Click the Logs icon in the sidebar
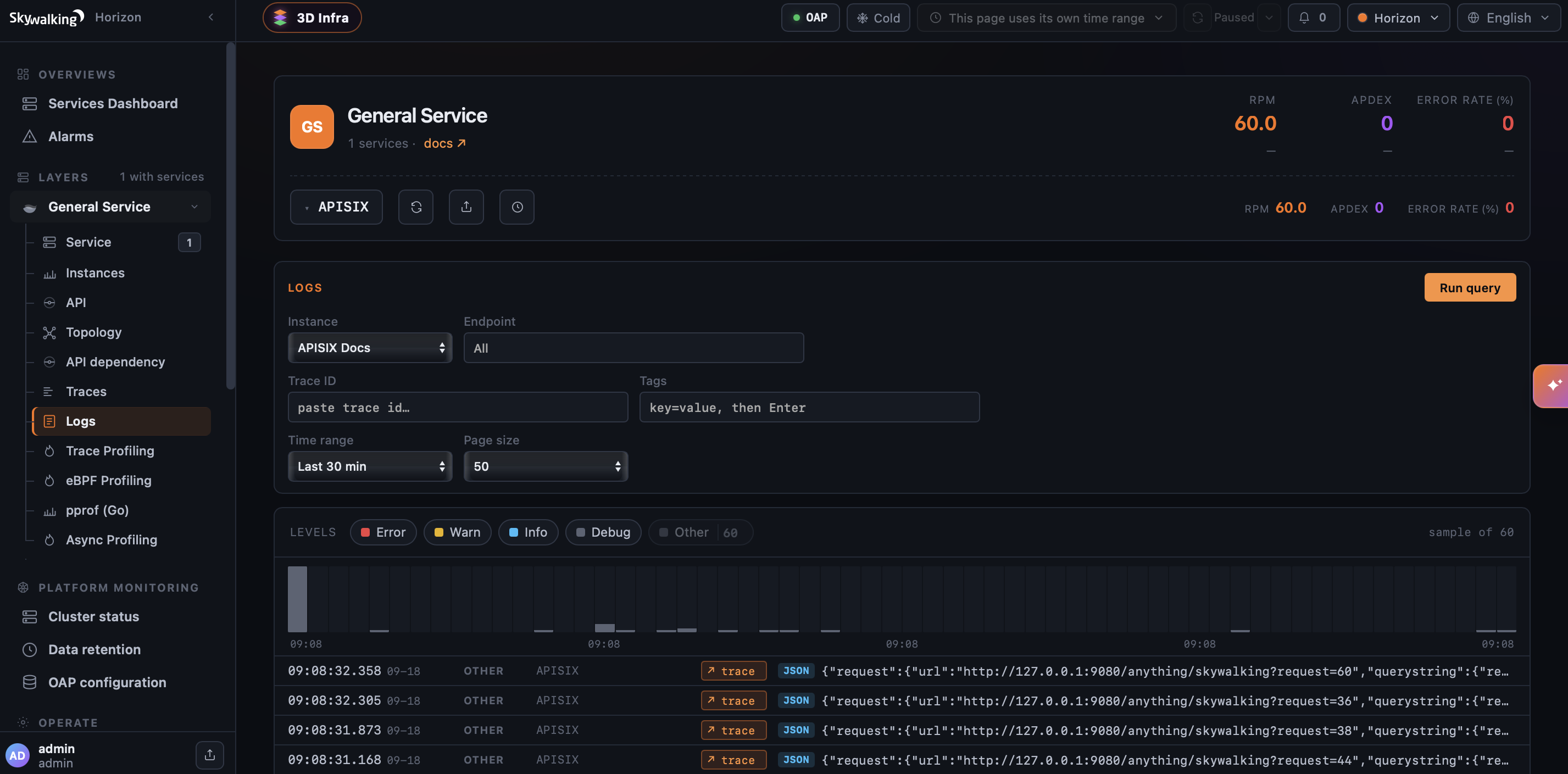This screenshot has height=774, width=1568. 49,421
